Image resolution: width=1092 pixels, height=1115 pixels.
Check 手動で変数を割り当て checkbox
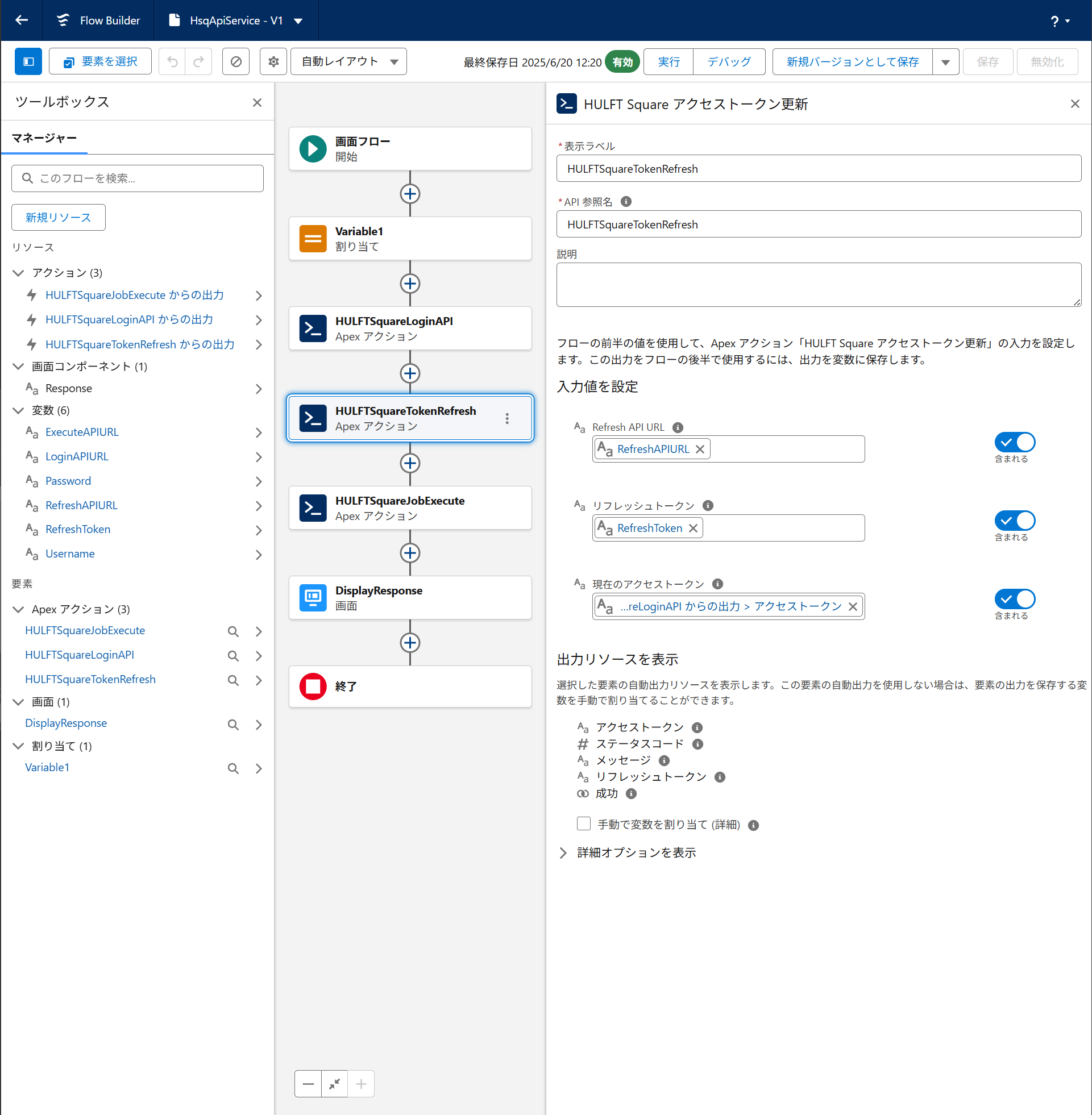(583, 824)
